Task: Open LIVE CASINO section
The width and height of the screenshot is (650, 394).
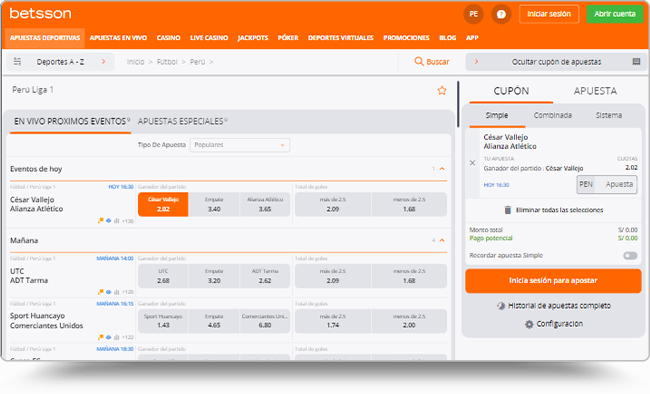Action: click(x=209, y=38)
